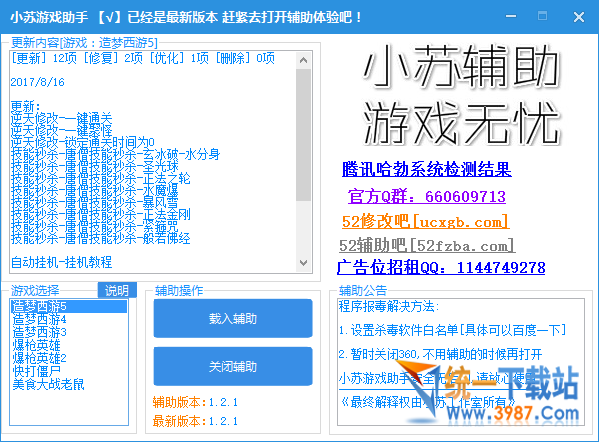Image resolution: width=599 pixels, height=442 pixels.
Task: Click the 程序报毒解决方法 announcement heading
Action: 389,306
